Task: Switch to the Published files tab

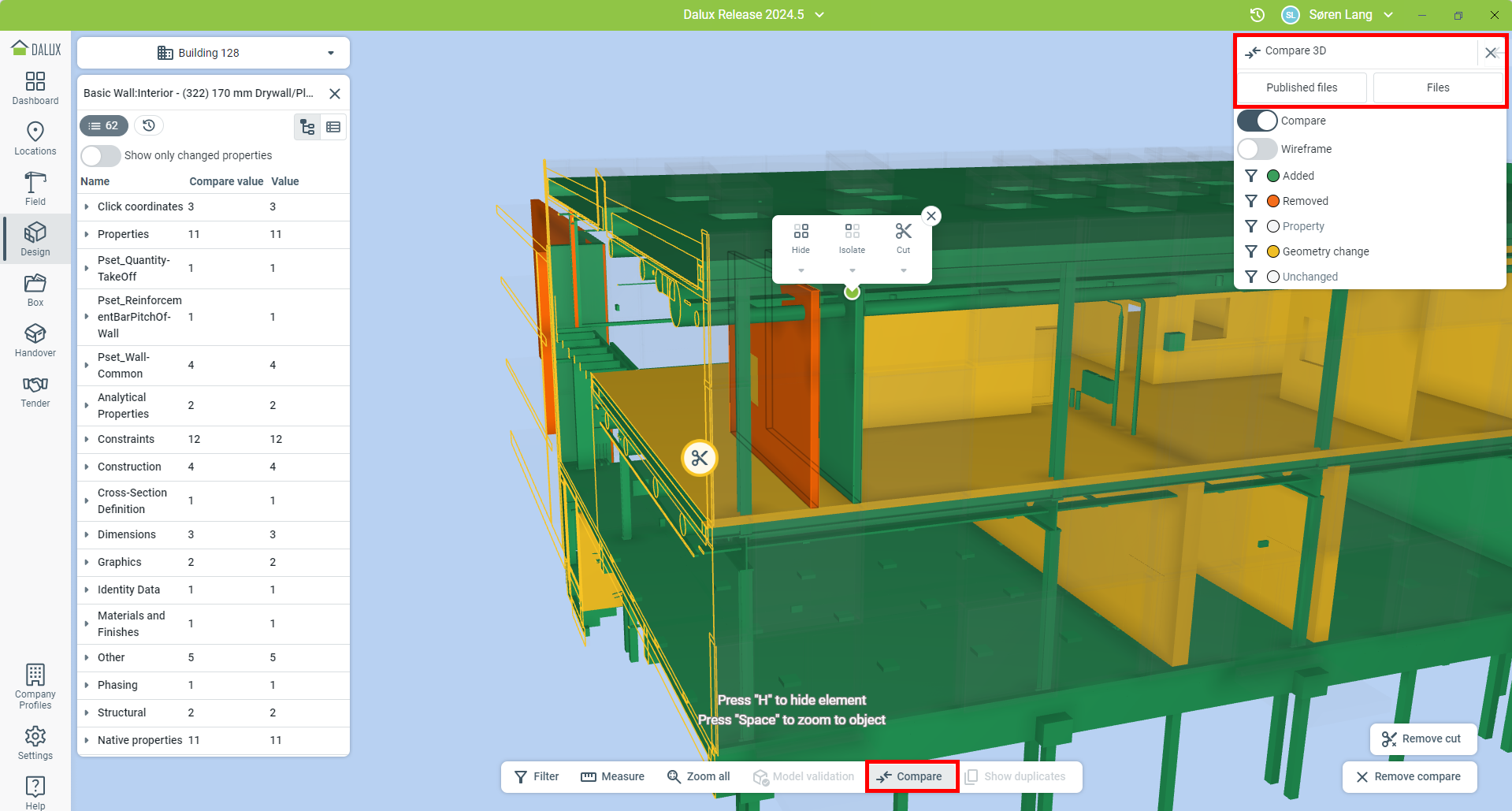Action: [1302, 87]
